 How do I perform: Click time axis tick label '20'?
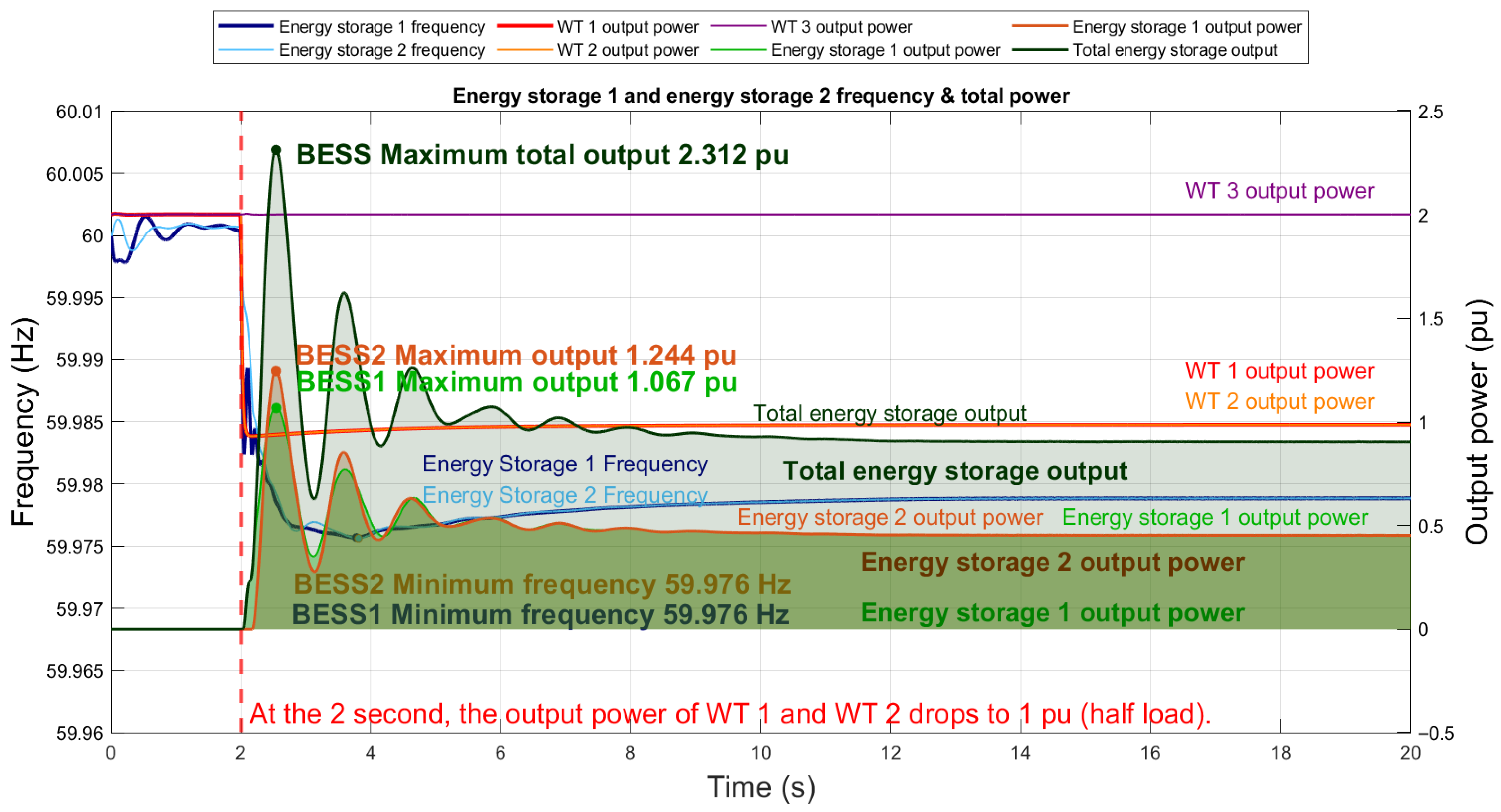pos(1411,753)
